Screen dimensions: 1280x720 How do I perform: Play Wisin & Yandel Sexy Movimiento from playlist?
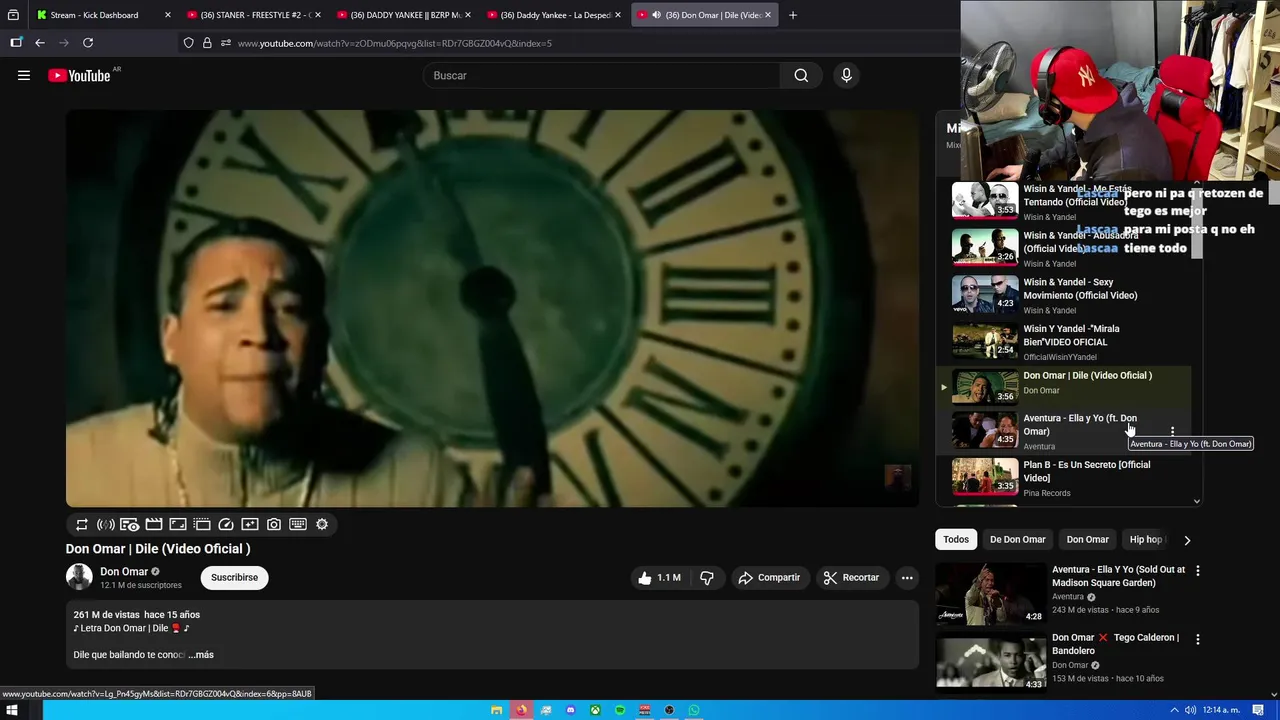pyautogui.click(x=1065, y=295)
